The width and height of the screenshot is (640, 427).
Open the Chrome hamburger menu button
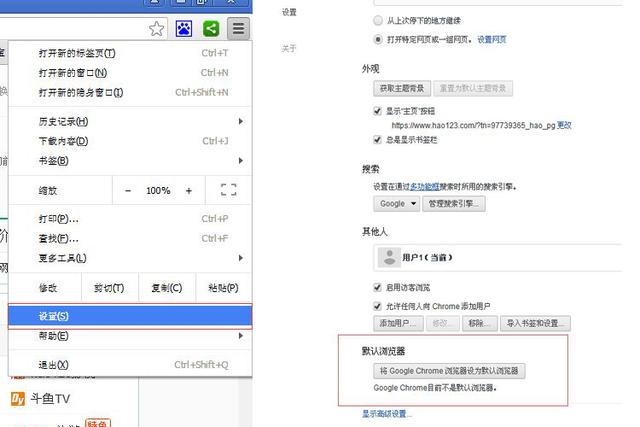[x=238, y=29]
